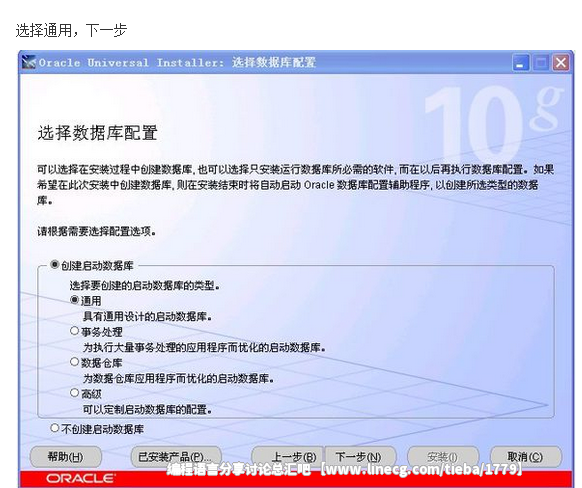Viewport: 582px width, 488px height.
Task: Select the 高级 configuration option
Action: point(75,393)
